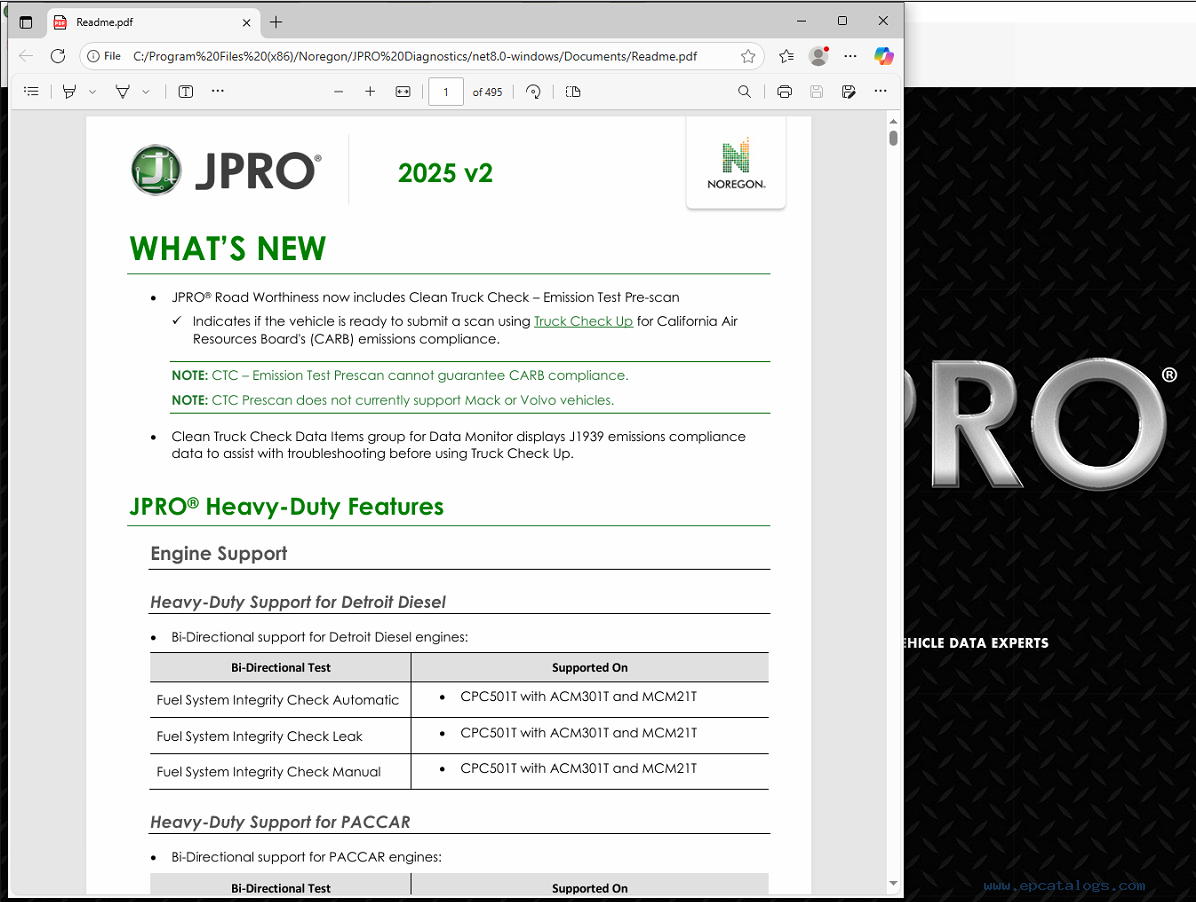
Task: Click the "WHAT'S NEW" heading
Action: (228, 249)
